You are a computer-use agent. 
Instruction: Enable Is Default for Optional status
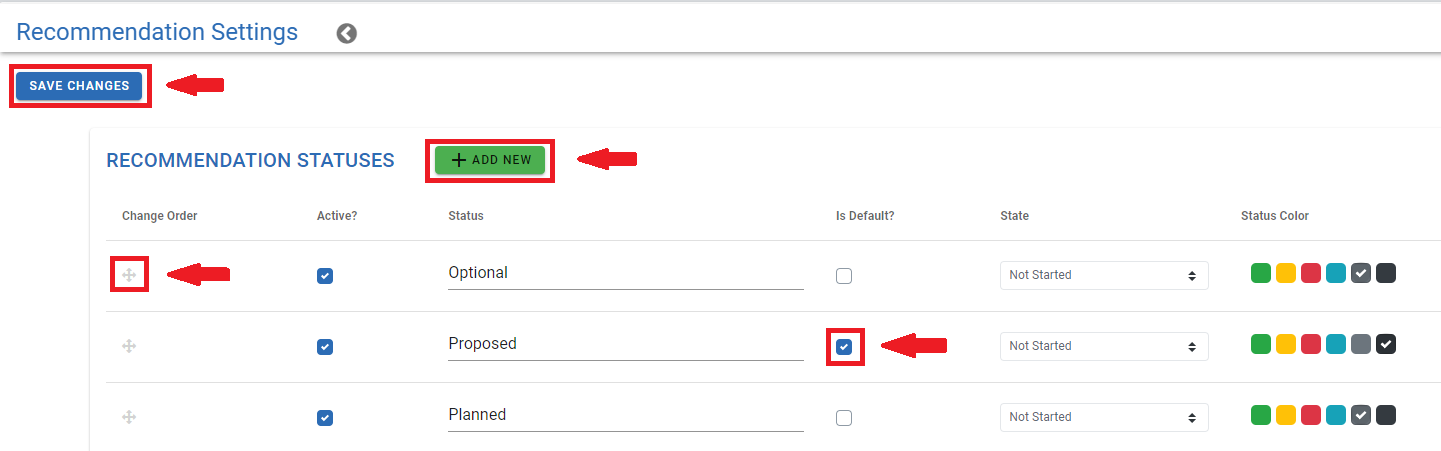[x=844, y=276]
